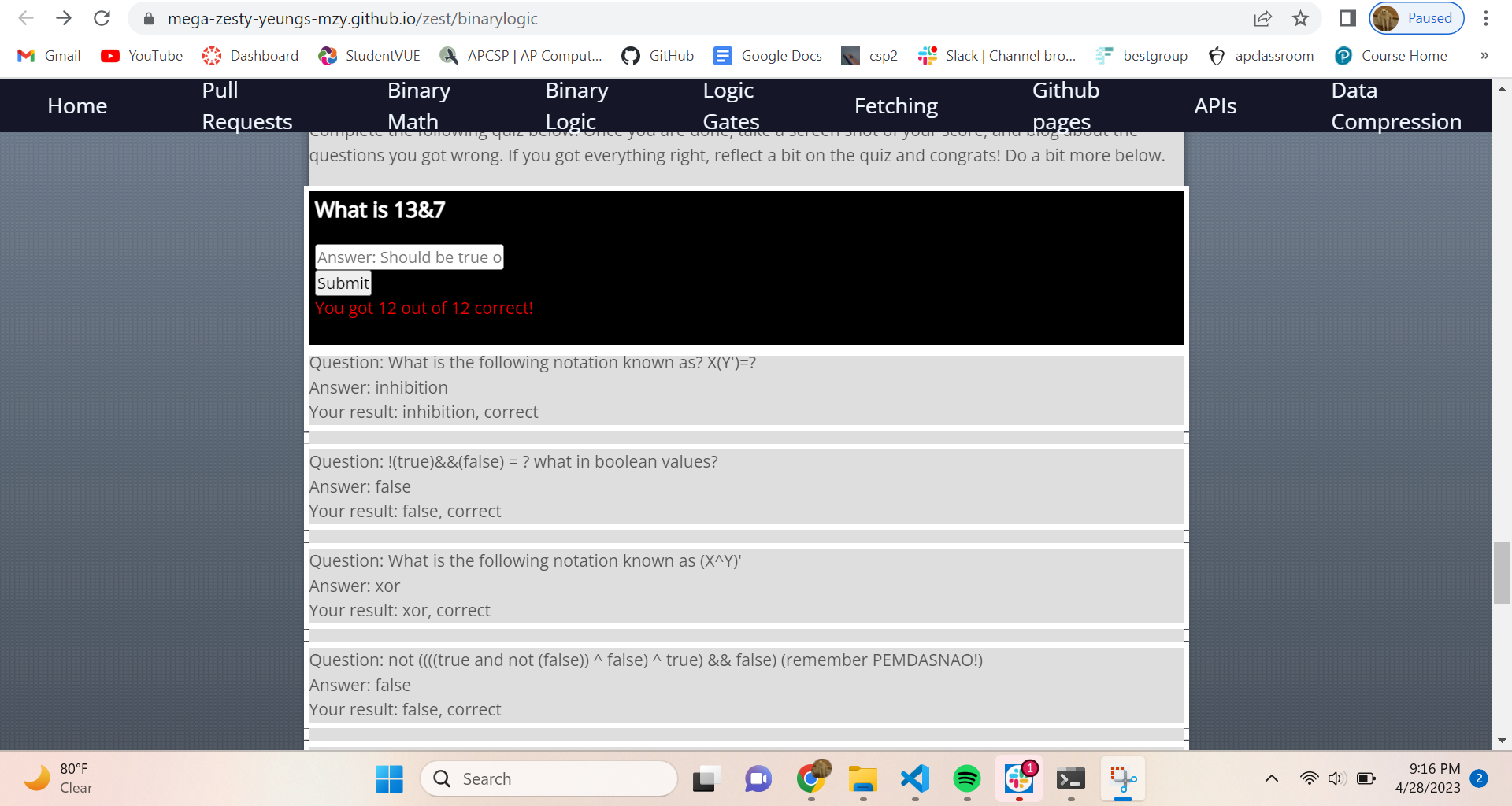Click the scrollbar down arrow
This screenshot has height=806, width=1512.
[1502, 740]
